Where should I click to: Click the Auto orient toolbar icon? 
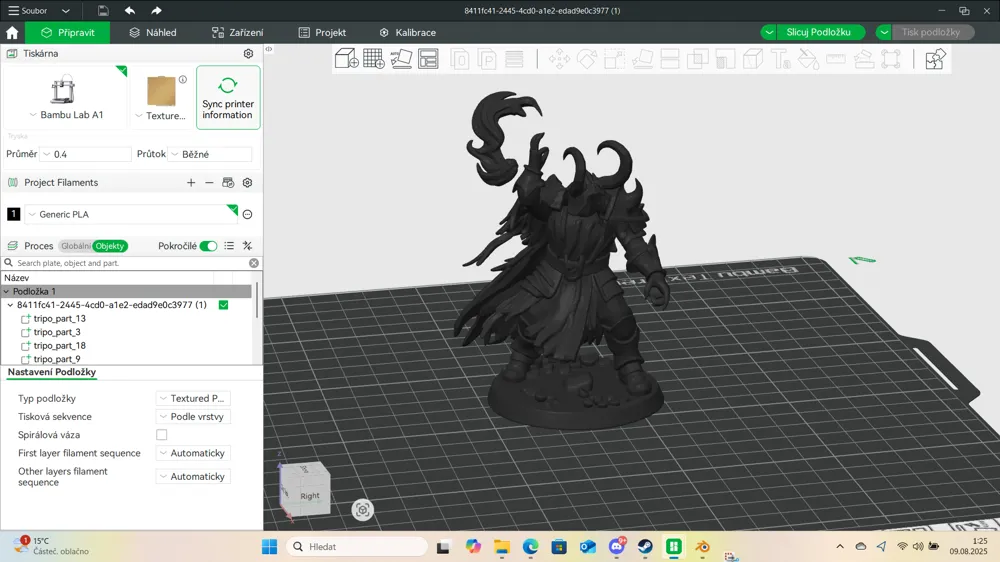pyautogui.click(x=401, y=59)
